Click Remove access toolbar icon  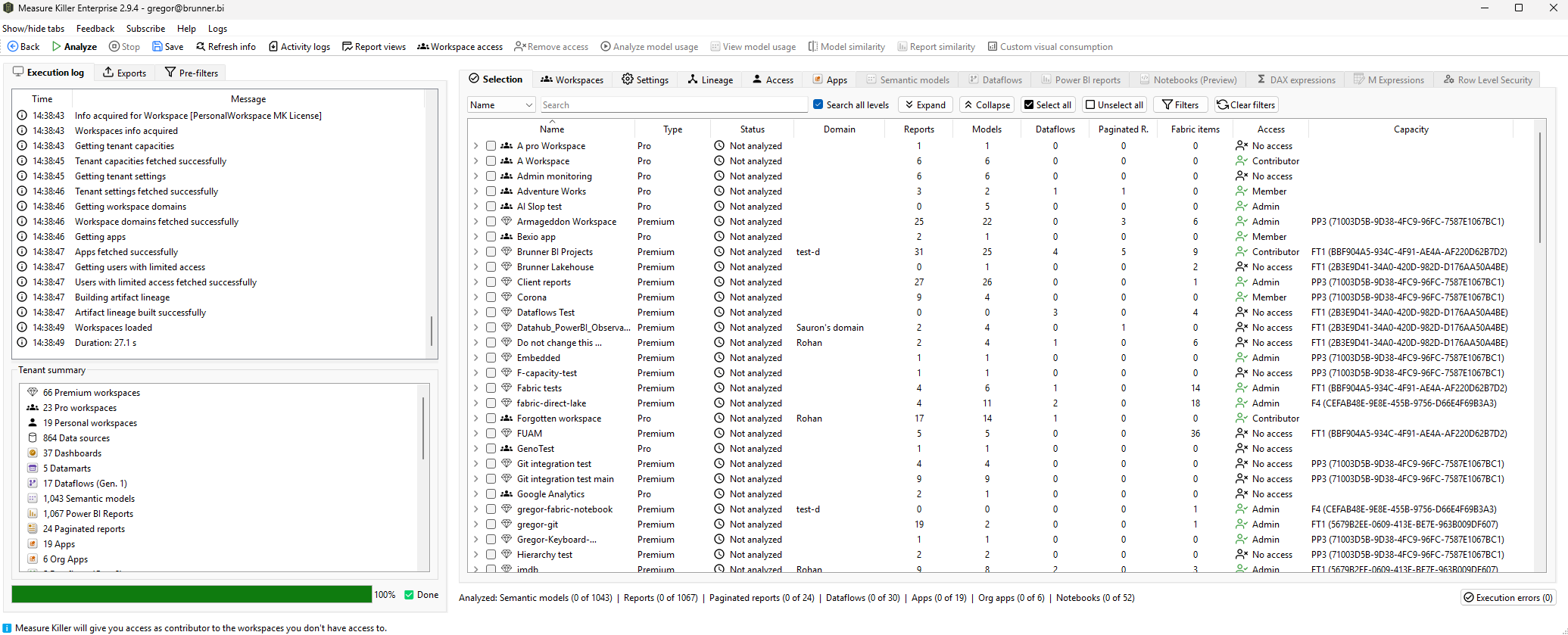click(x=519, y=46)
